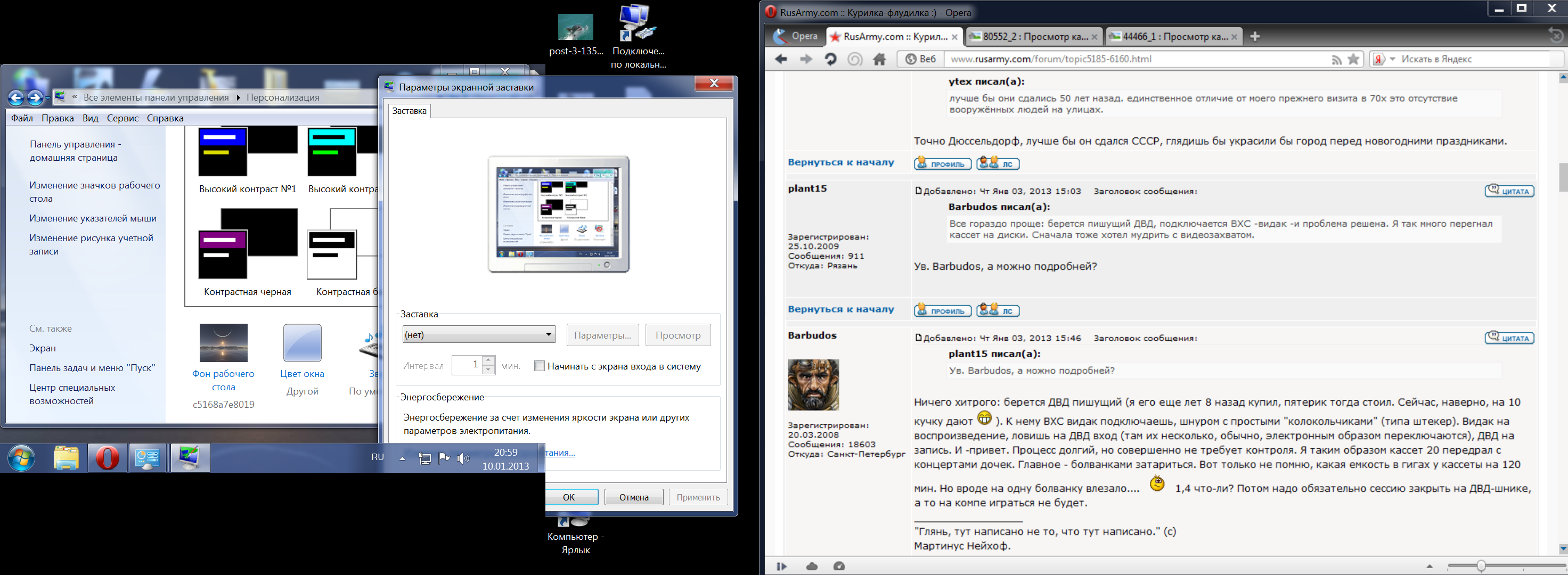Viewport: 1568px width, 575px height.
Task: Click Вернуться к началу below plant15's post
Action: click(840, 309)
